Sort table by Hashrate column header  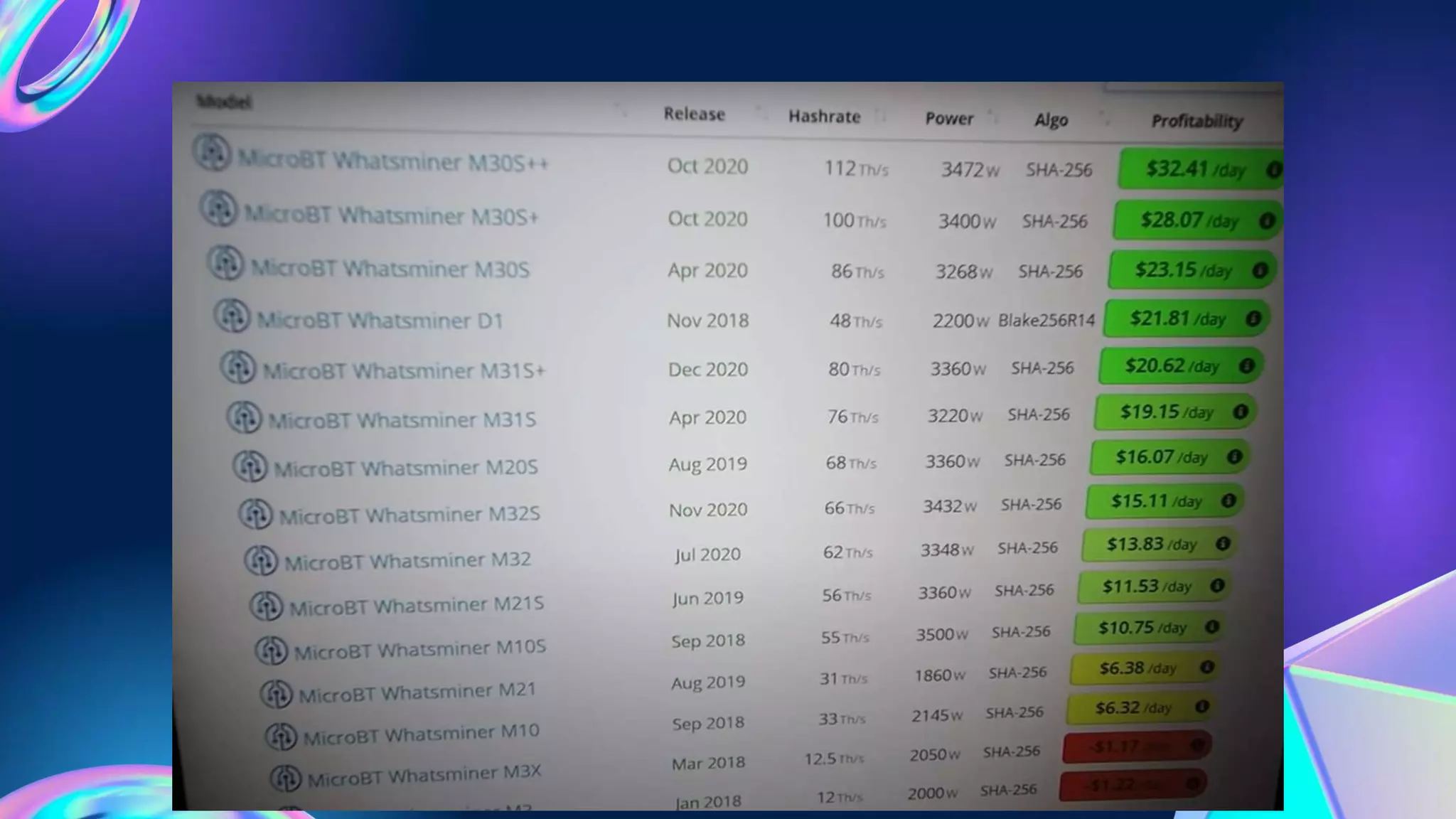(824, 117)
